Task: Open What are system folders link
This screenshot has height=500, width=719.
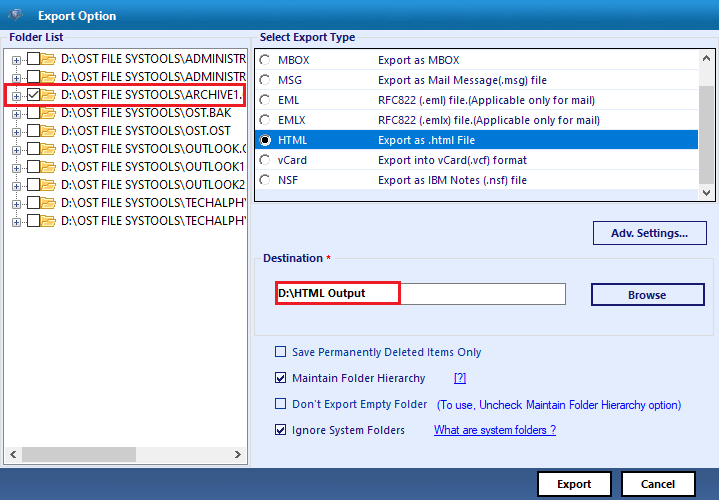Action: [495, 430]
